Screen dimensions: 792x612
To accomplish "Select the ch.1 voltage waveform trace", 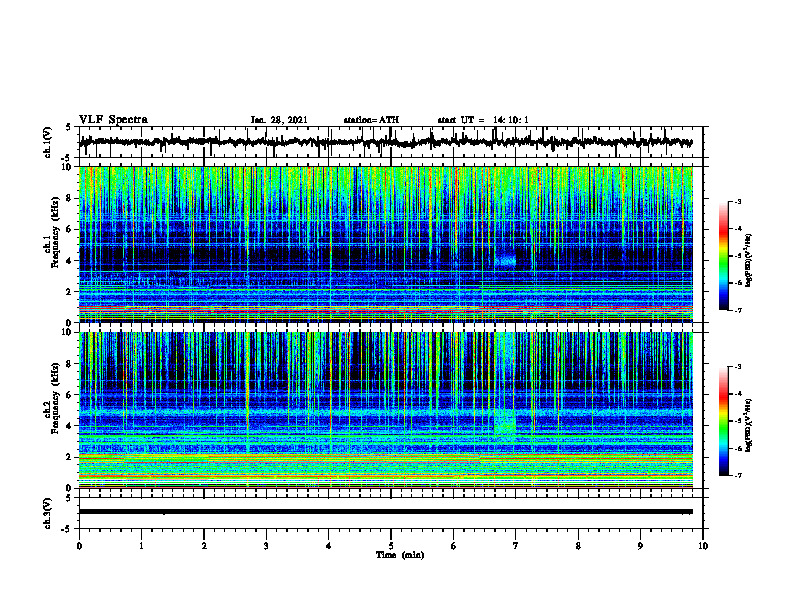I will (386, 142).
